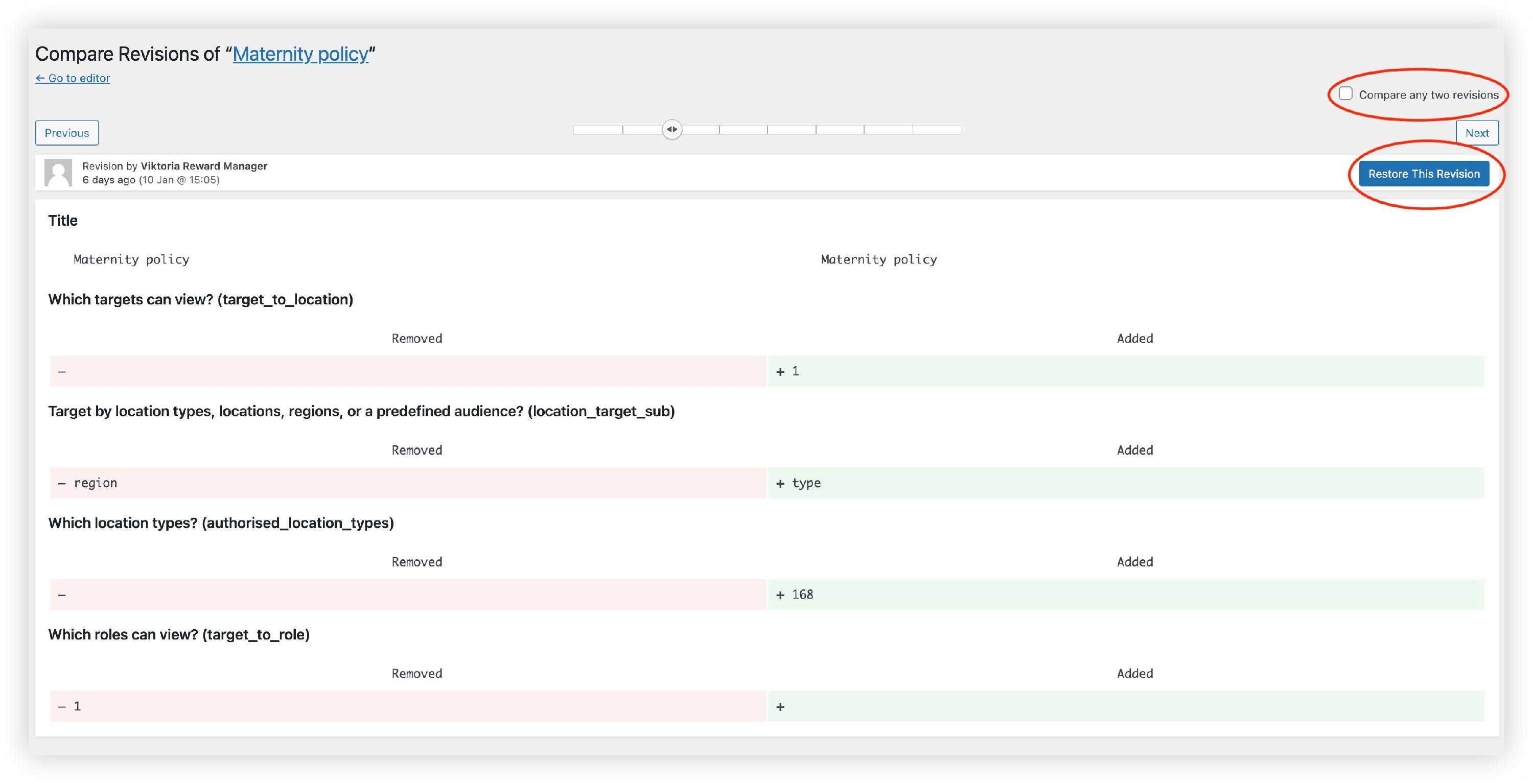The width and height of the screenshot is (1533, 784).
Task: Jump to the leftmost end of revision slider
Action: [x=575, y=130]
